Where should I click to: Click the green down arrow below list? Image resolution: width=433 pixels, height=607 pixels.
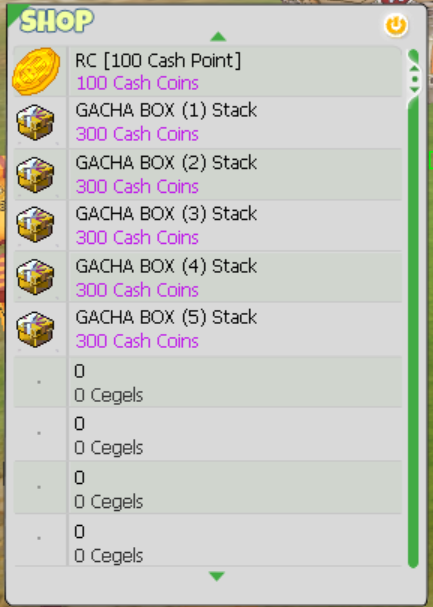point(217,576)
